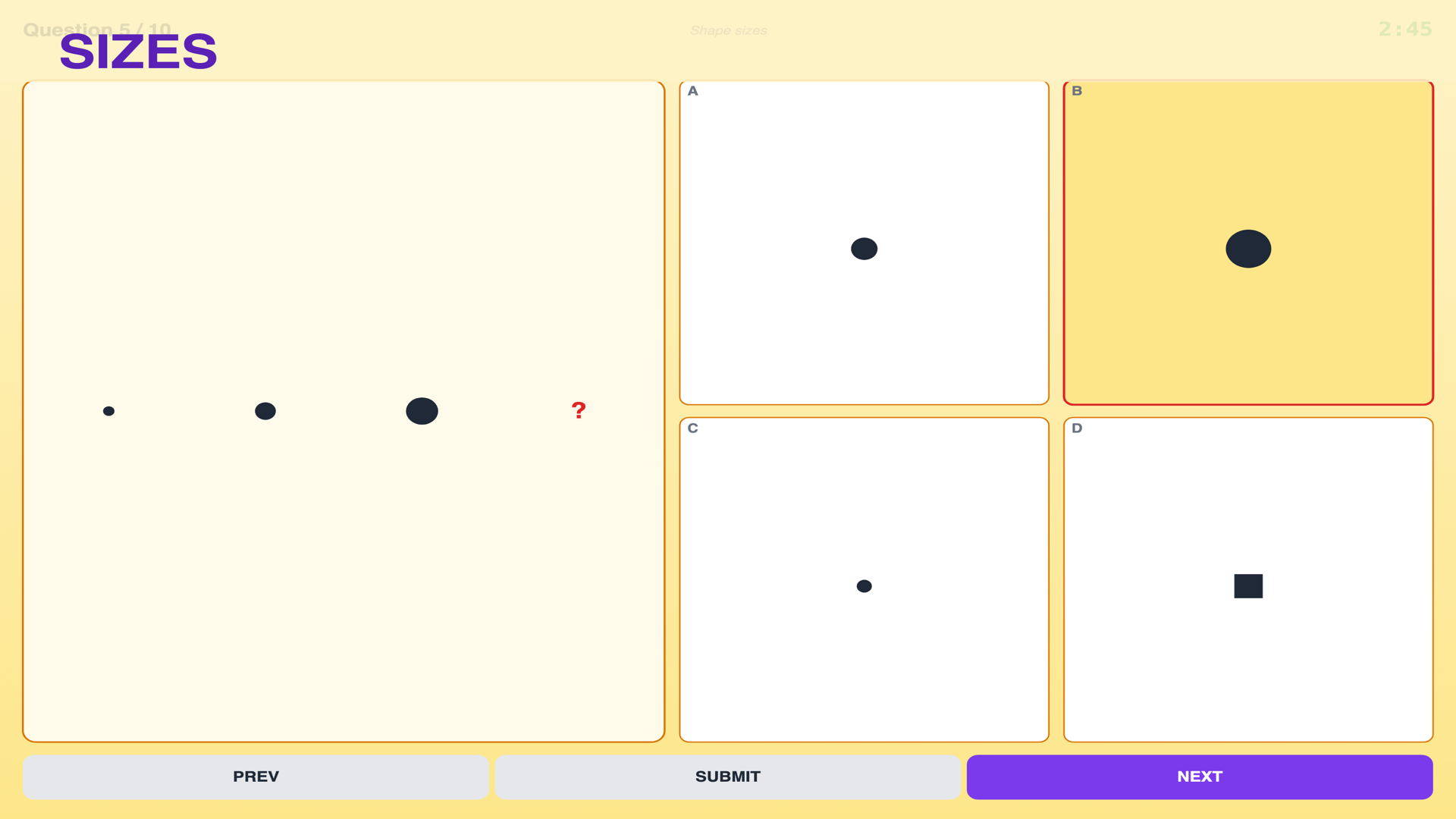Image resolution: width=1456 pixels, height=819 pixels.
Task: Click the letter B label on its card
Action: pos(1077,91)
